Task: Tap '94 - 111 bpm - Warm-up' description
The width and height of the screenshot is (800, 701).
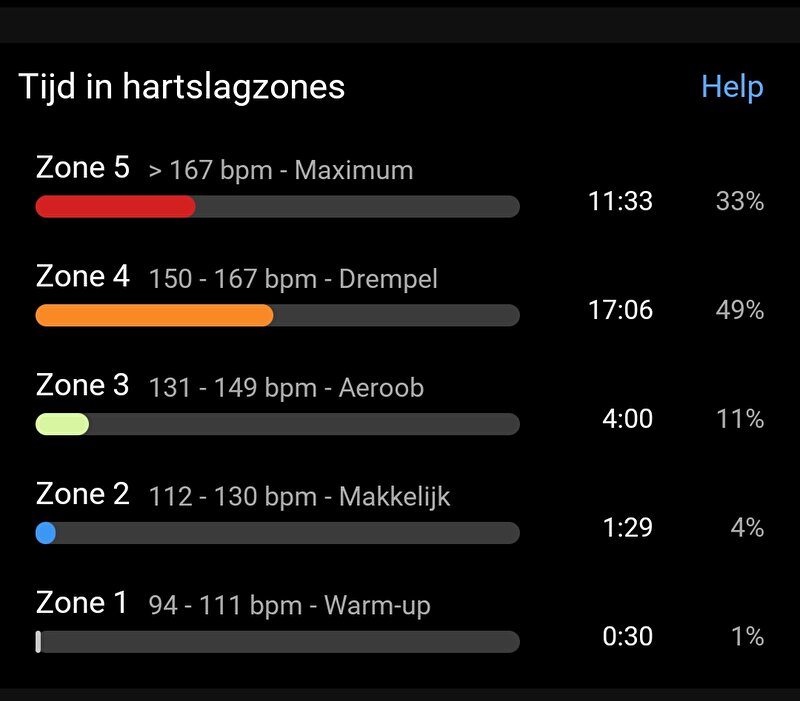Action: coord(289,606)
